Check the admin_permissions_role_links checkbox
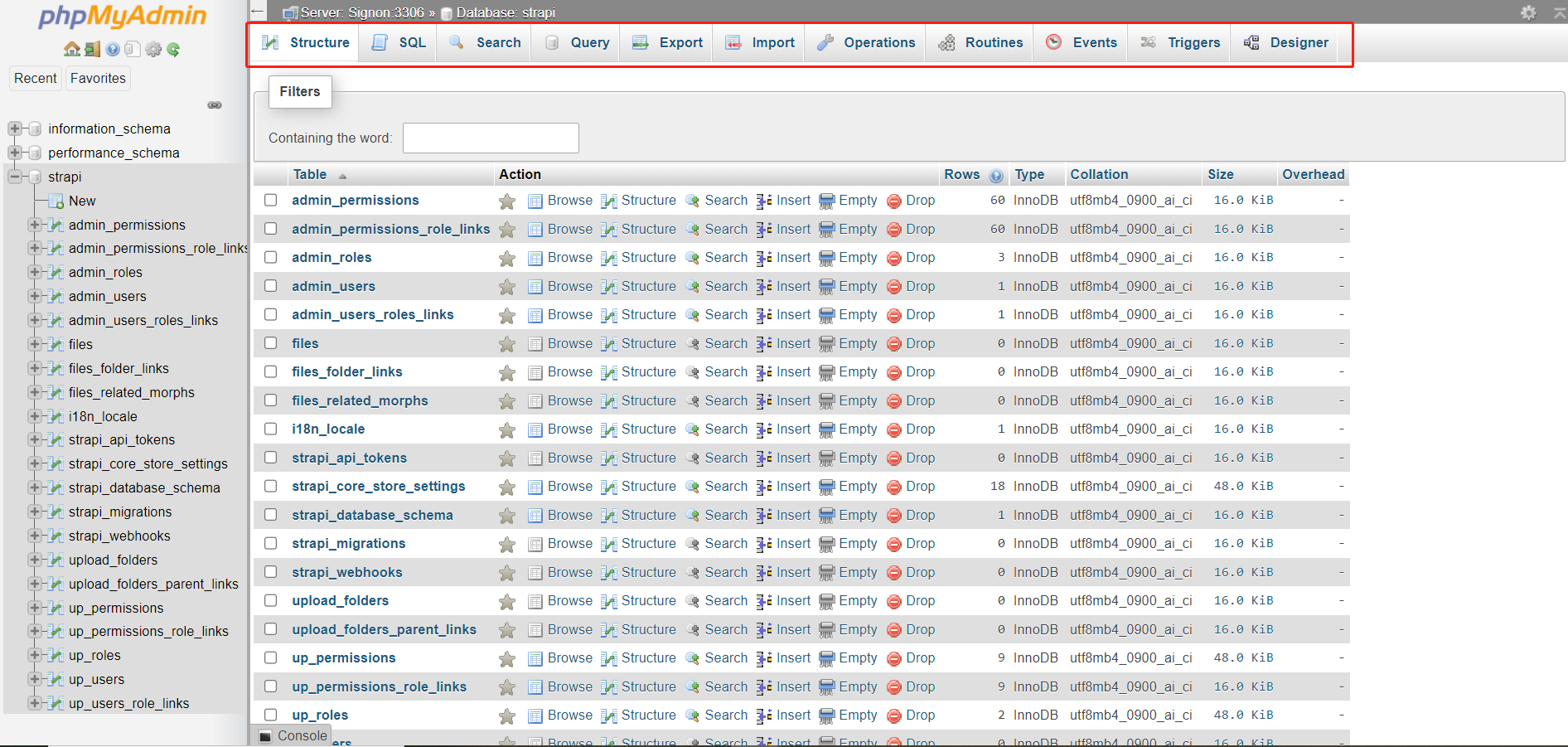The image size is (1568, 747). (271, 229)
